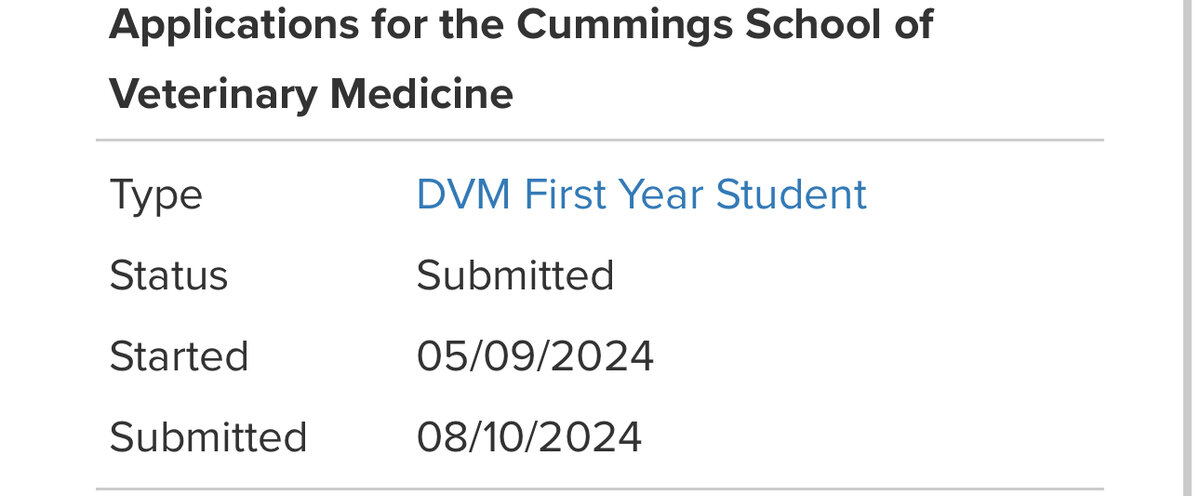This screenshot has width=1200, height=496.
Task: Select the Veterinary Medicine heading line
Action: point(311,94)
